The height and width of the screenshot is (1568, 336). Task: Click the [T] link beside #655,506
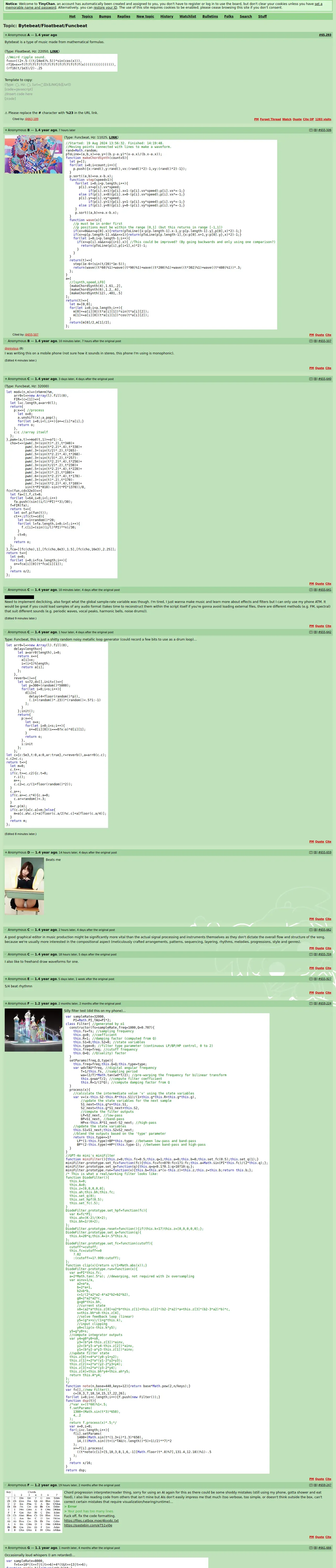(311, 130)
